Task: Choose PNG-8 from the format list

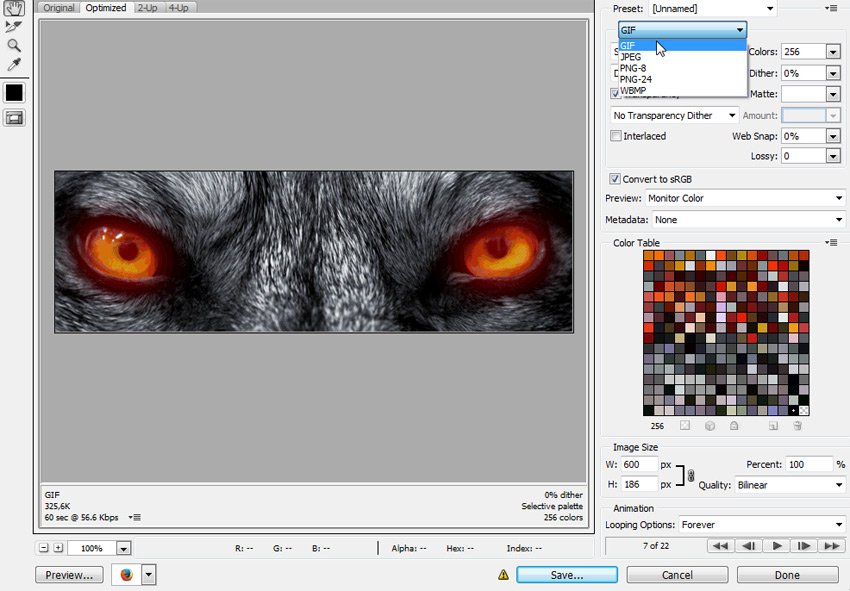Action: [682, 68]
